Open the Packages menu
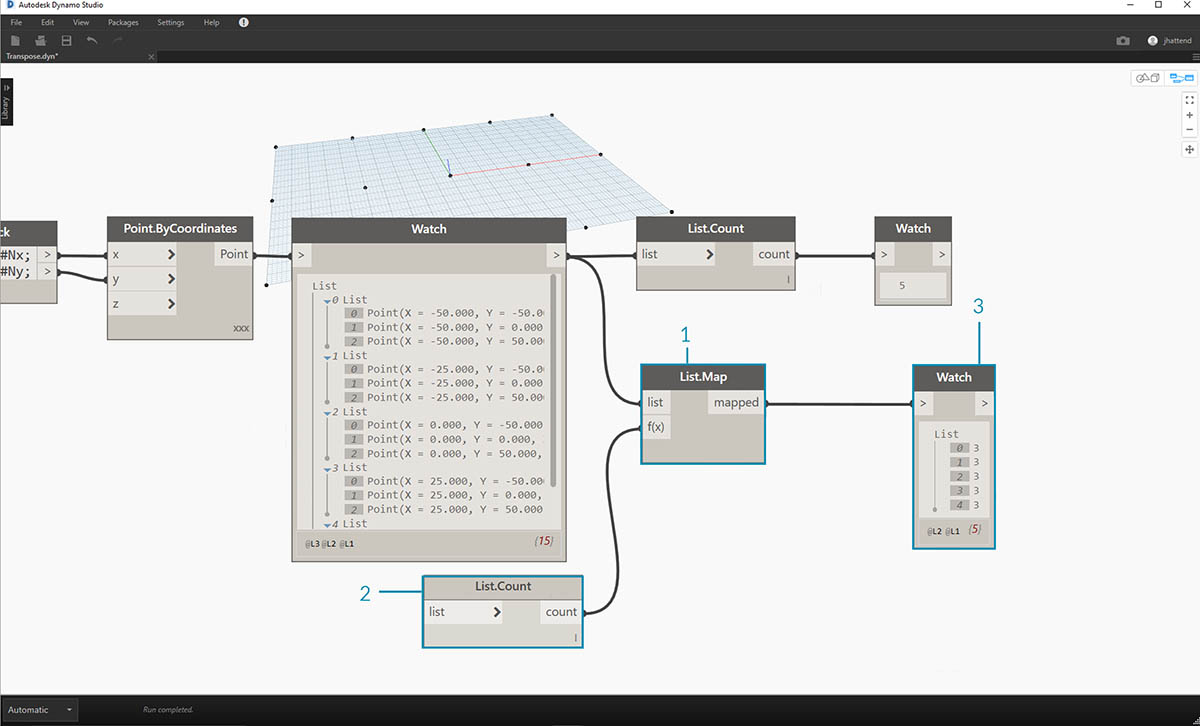This screenshot has height=726, width=1200. click(123, 22)
